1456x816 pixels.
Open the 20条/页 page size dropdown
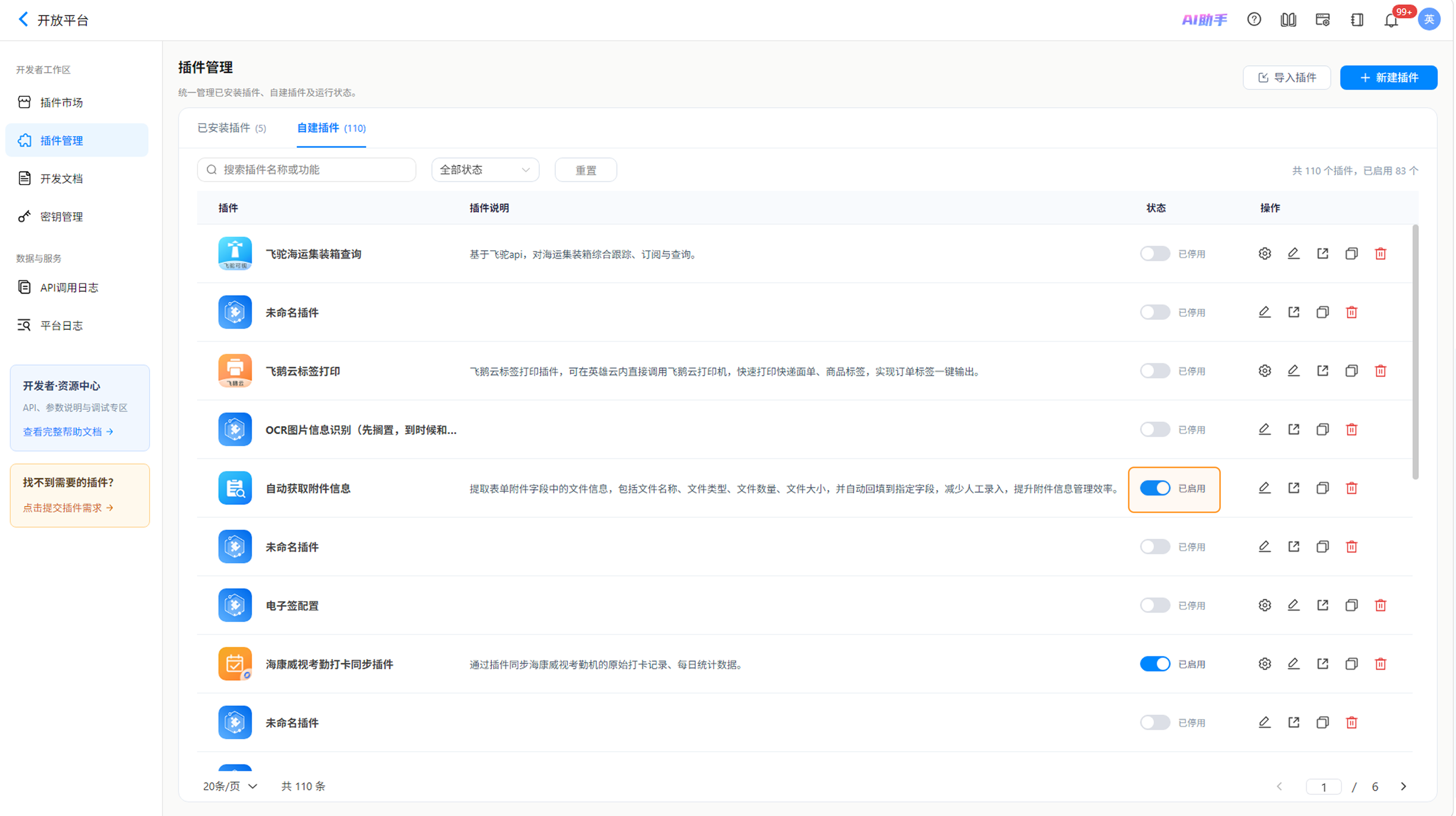(x=230, y=786)
